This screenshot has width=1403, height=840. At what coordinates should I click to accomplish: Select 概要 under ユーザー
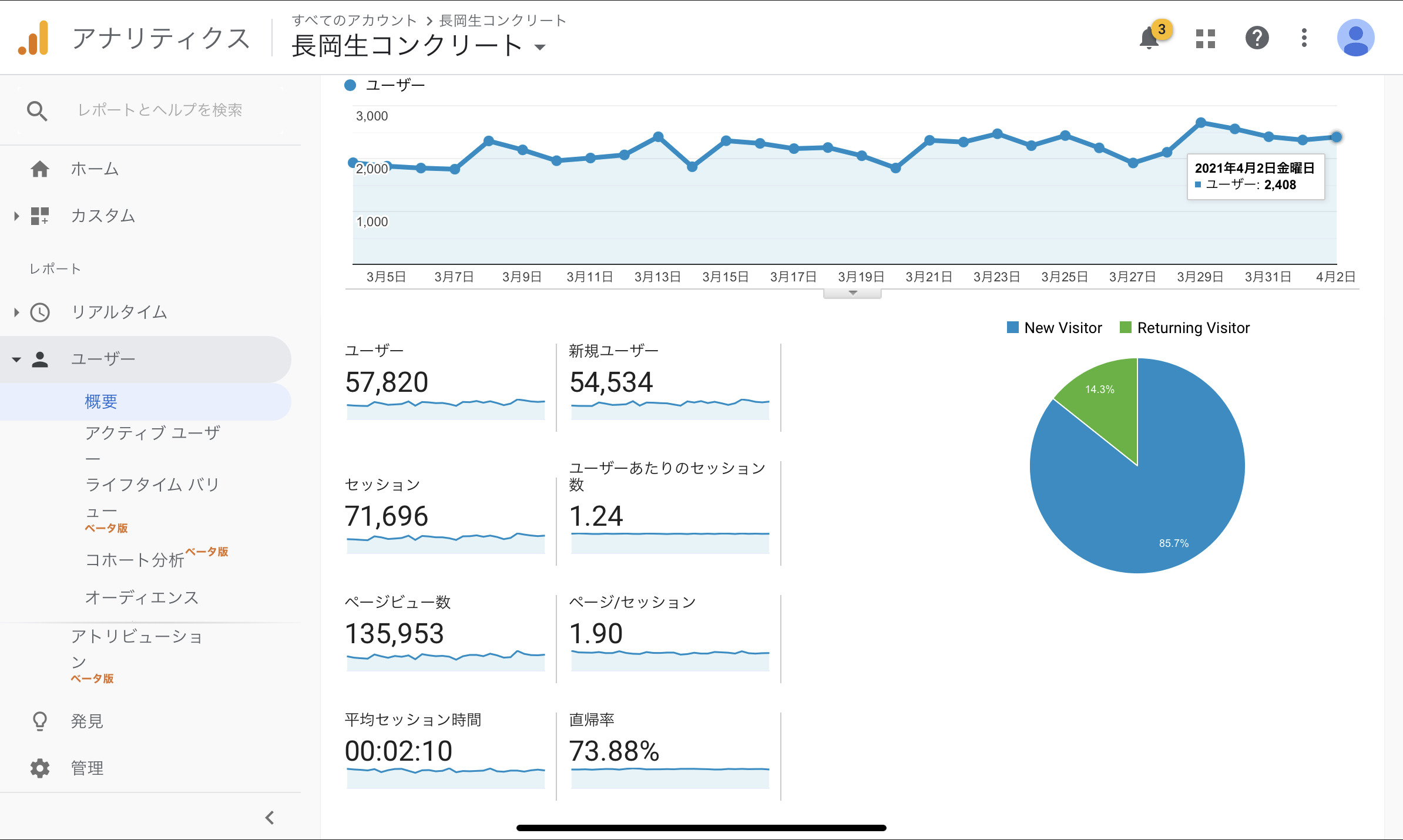(x=101, y=402)
